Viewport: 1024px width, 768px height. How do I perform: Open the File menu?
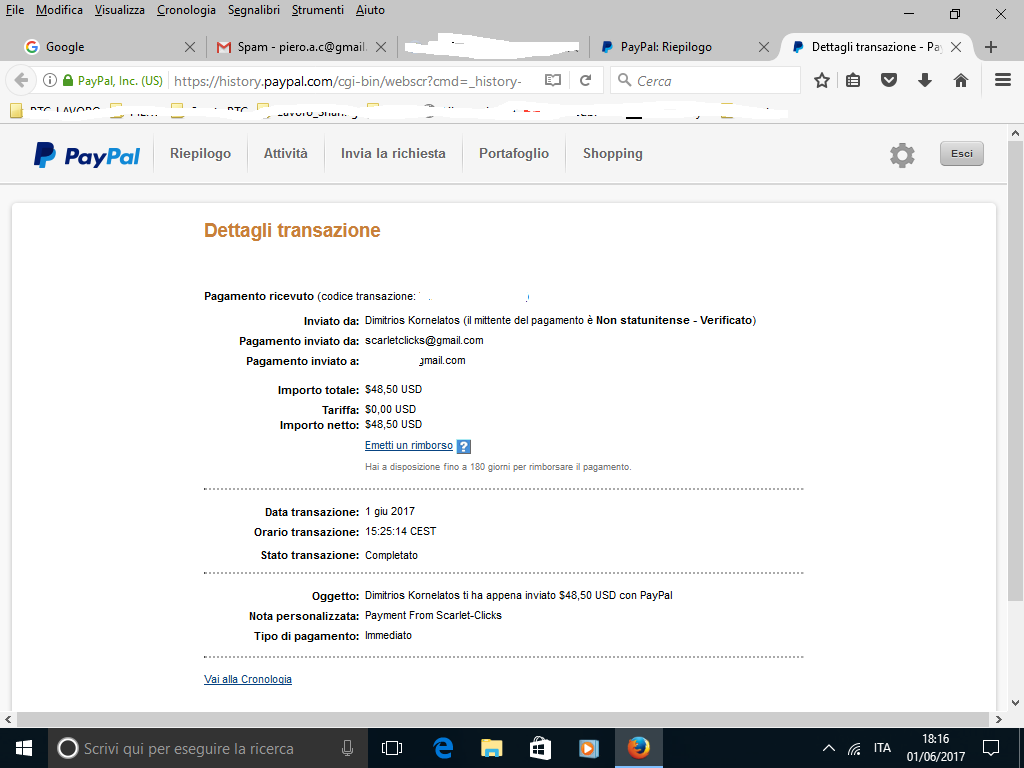14,10
